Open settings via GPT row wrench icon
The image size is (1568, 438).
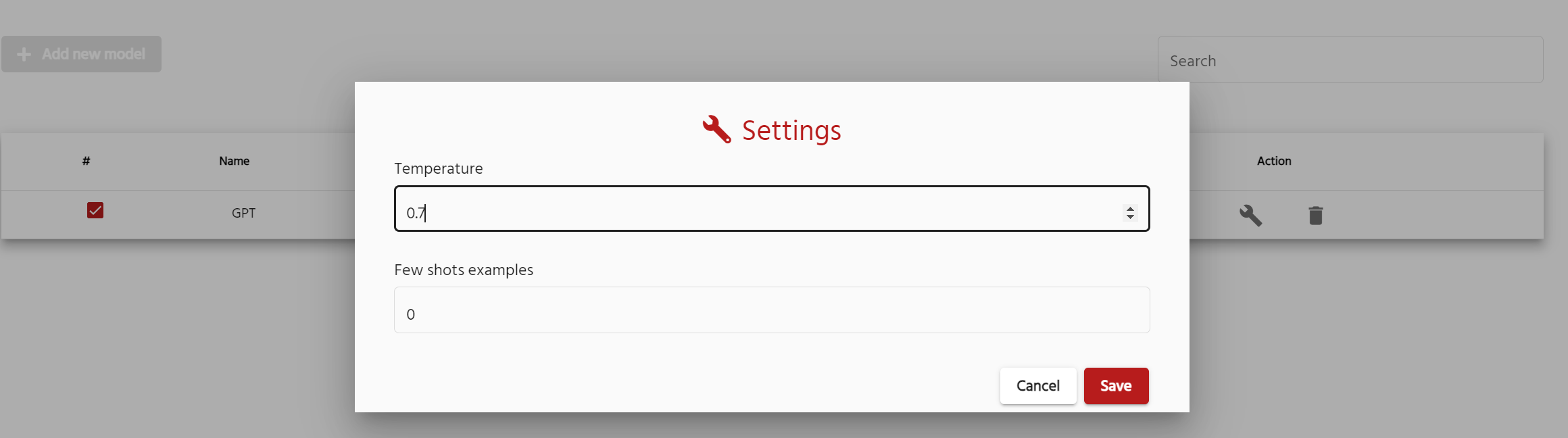click(1250, 216)
